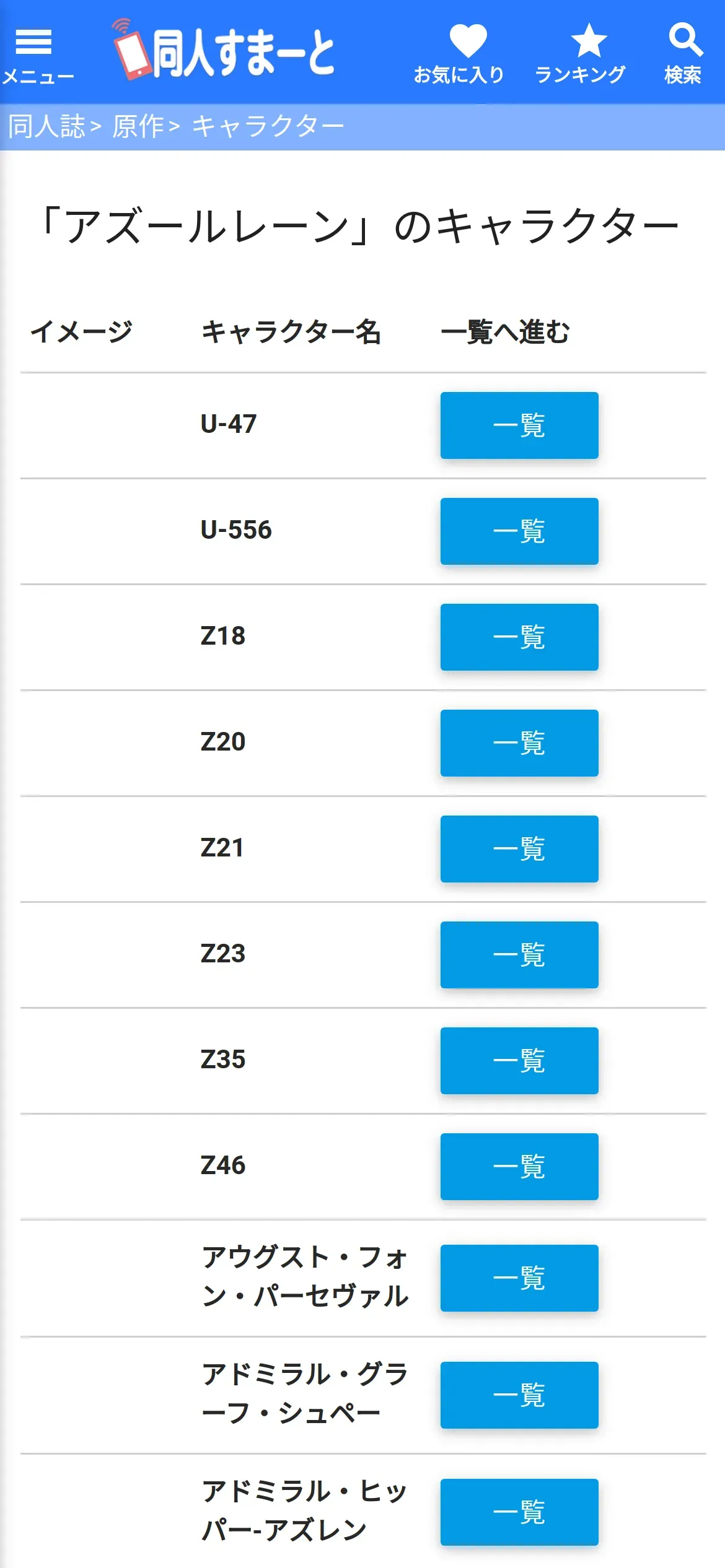This screenshot has width=725, height=1568.
Task: Select キャラクター in the breadcrumb
Action: click(x=268, y=126)
